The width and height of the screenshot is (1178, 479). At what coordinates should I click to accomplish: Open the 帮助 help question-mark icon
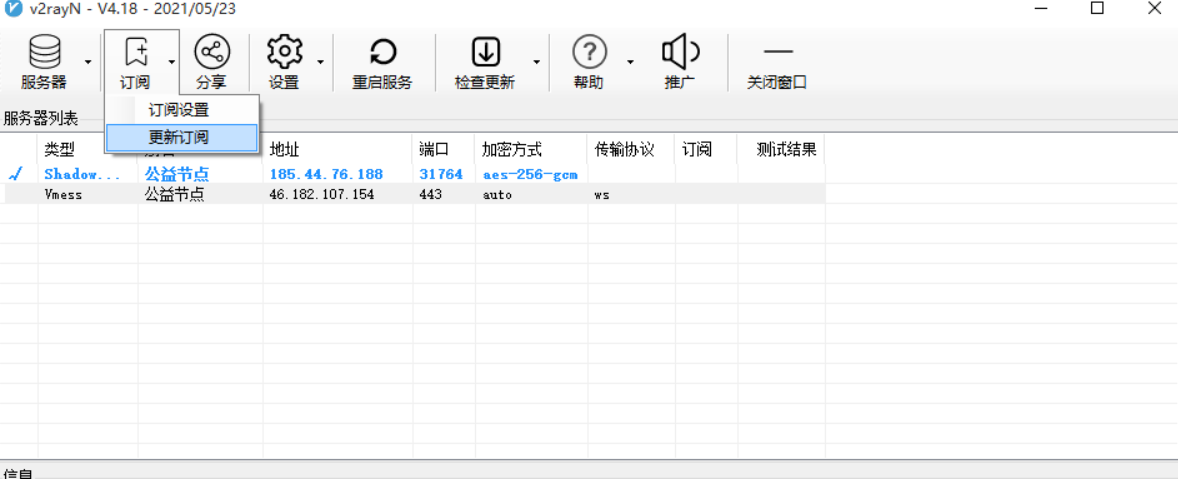point(589,52)
